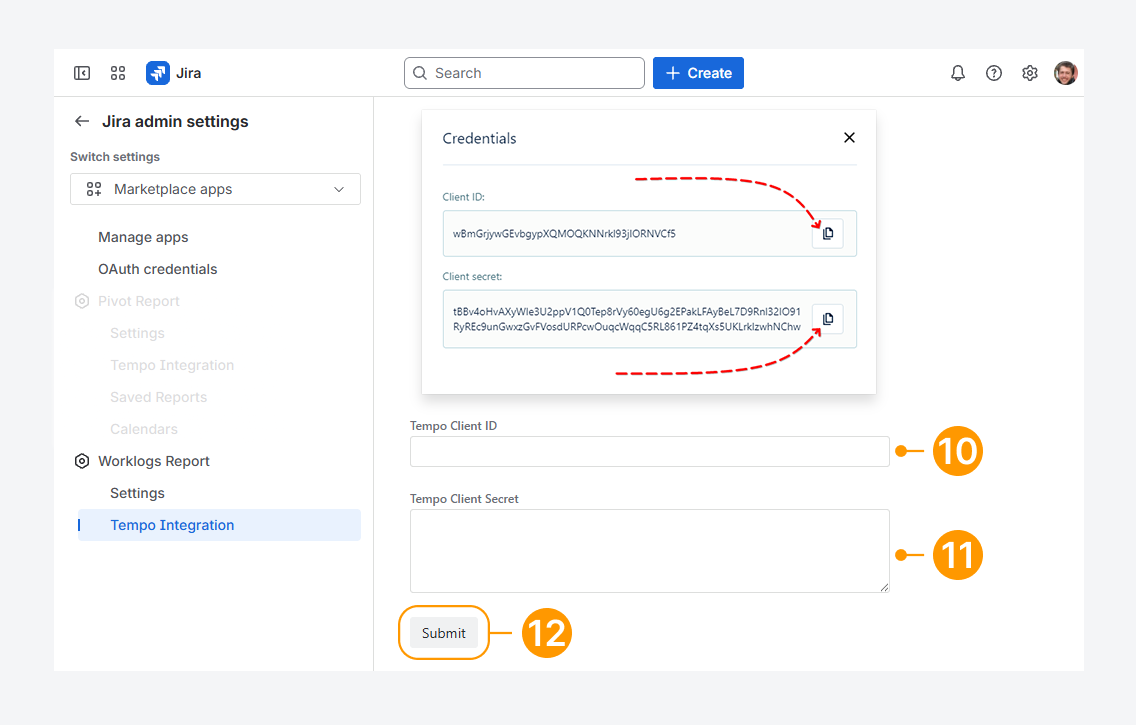
Task: Open Settings under Pivot Report
Action: tap(138, 333)
